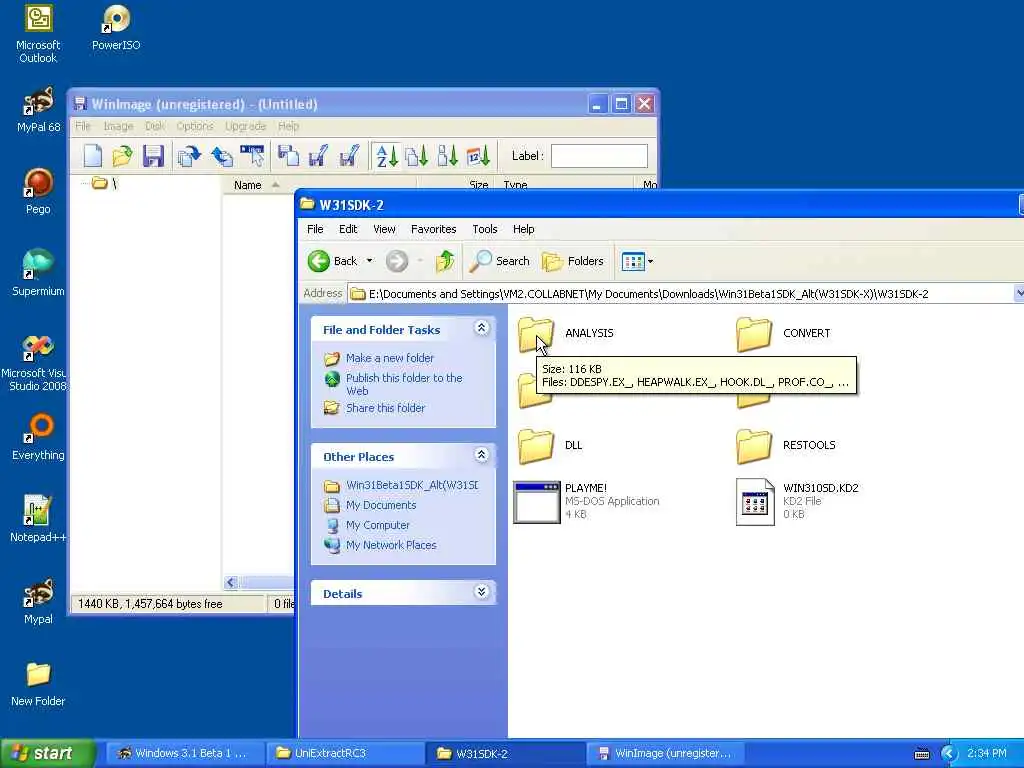Screen dimensions: 1024x768
Task: Select PLAYME! MS-DOS application file
Action: point(586,502)
